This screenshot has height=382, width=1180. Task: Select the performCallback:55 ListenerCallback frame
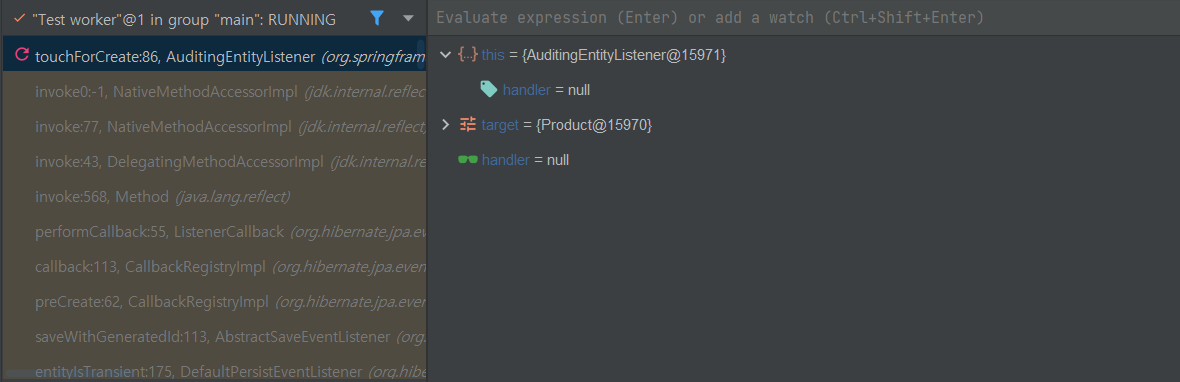click(x=214, y=232)
